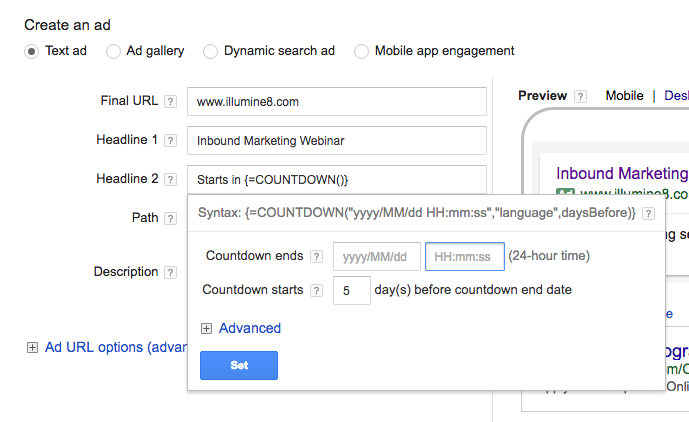The image size is (689, 422).
Task: Click the "Create an ad" heading
Action: [67, 25]
